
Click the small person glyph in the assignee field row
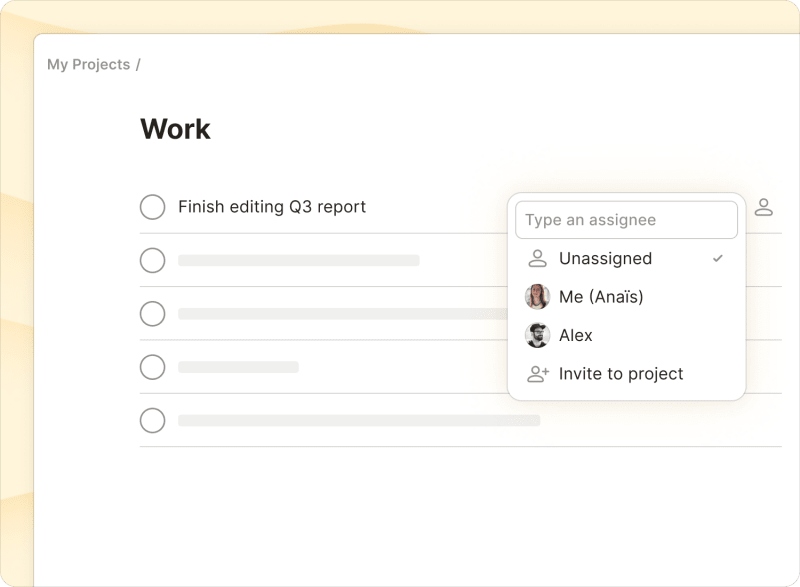pos(765,207)
